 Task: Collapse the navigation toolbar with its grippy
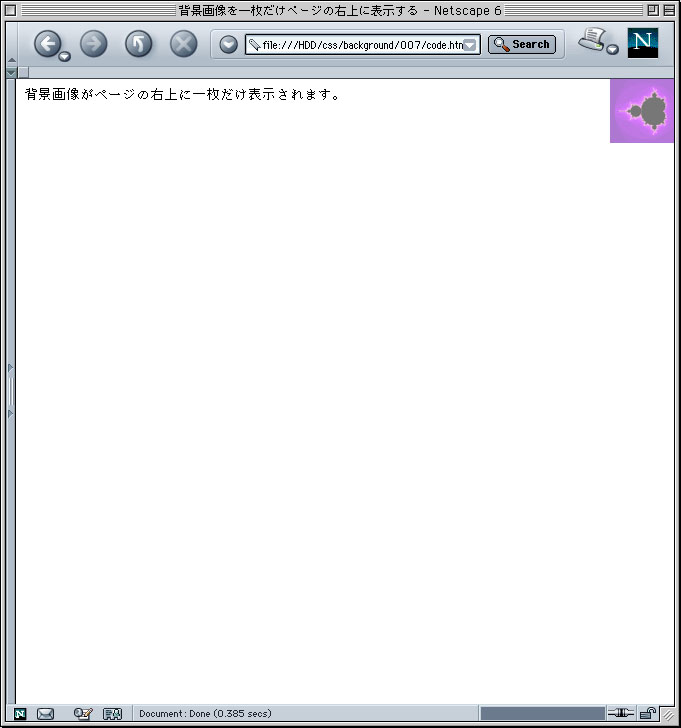tap(11, 43)
